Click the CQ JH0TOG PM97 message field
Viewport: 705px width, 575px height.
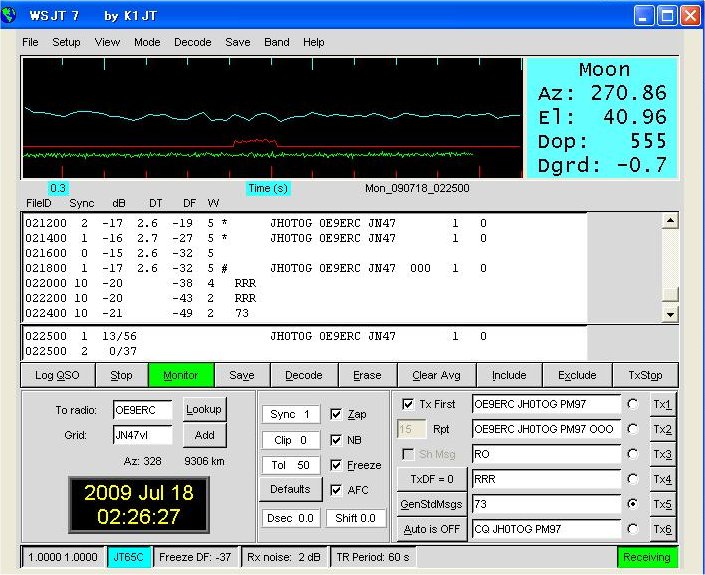pyautogui.click(x=546, y=529)
